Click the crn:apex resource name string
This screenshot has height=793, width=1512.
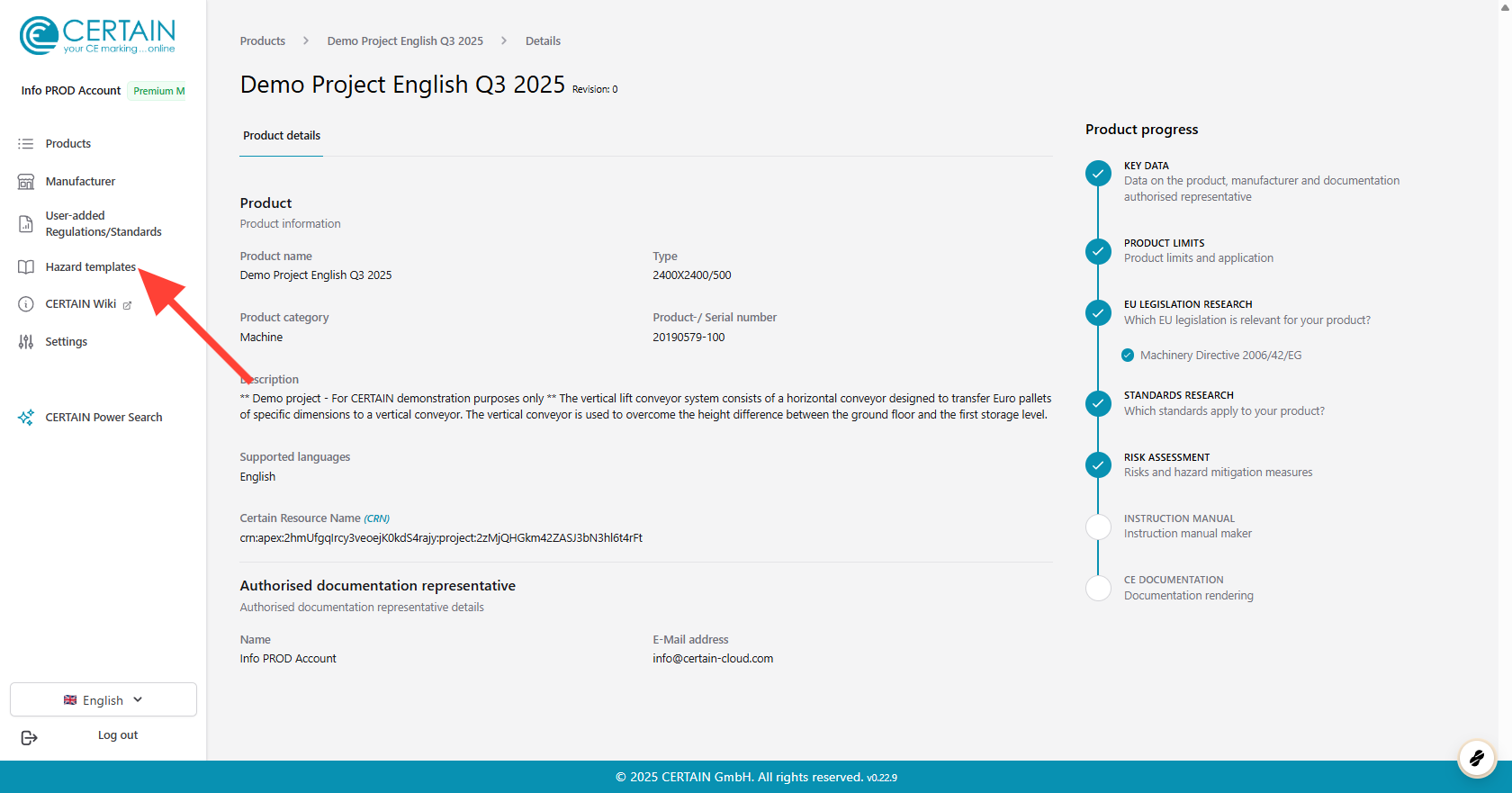[441, 538]
